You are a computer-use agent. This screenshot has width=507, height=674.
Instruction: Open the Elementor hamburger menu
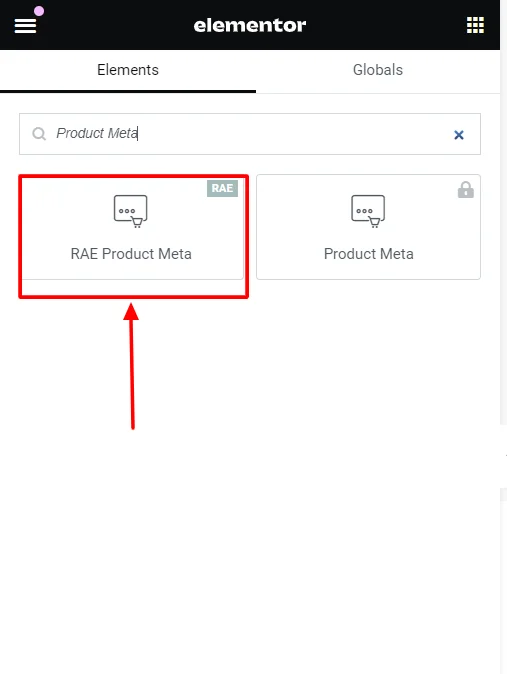pyautogui.click(x=25, y=25)
